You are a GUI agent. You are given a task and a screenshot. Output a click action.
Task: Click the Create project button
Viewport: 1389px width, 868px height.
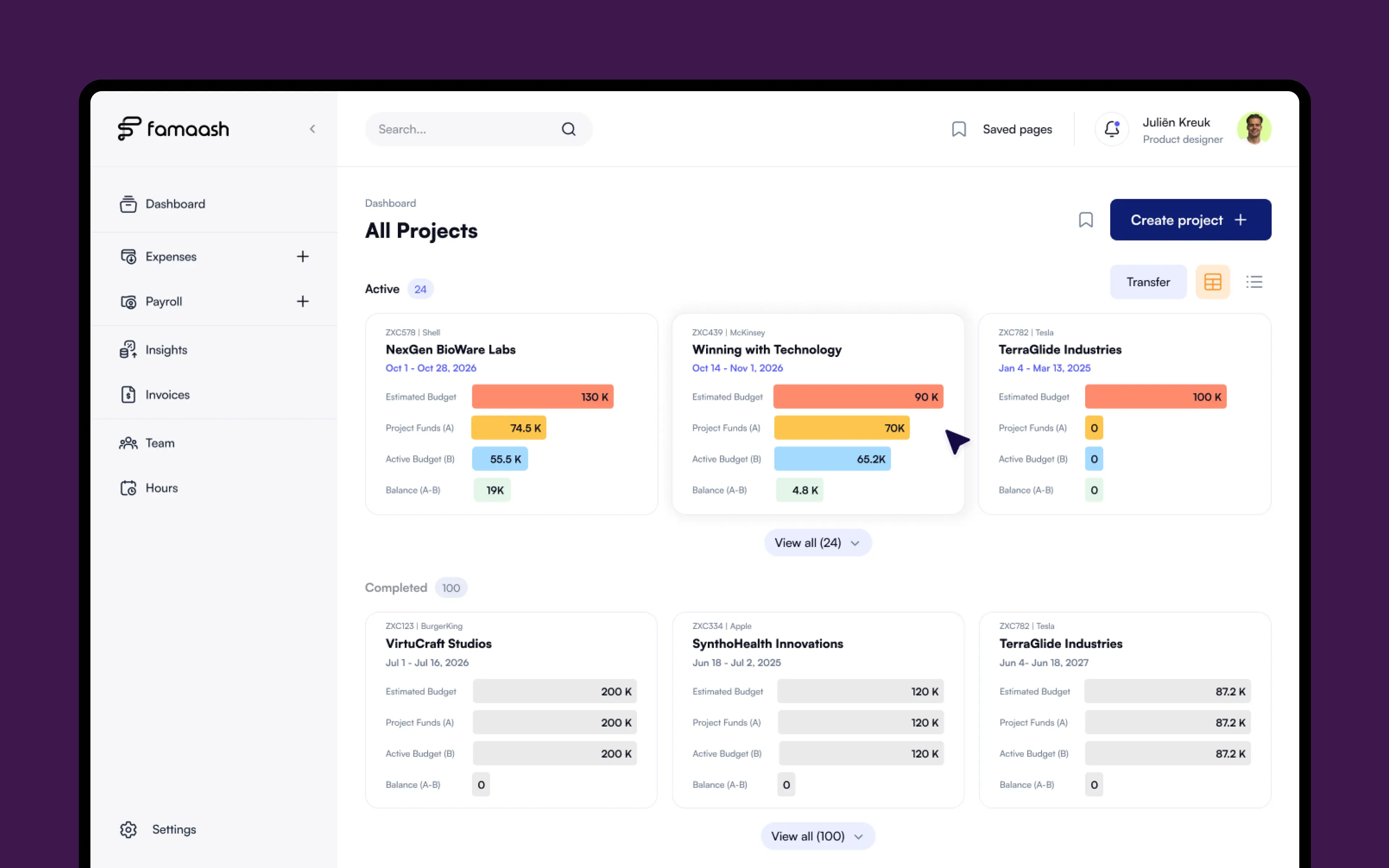1190,220
